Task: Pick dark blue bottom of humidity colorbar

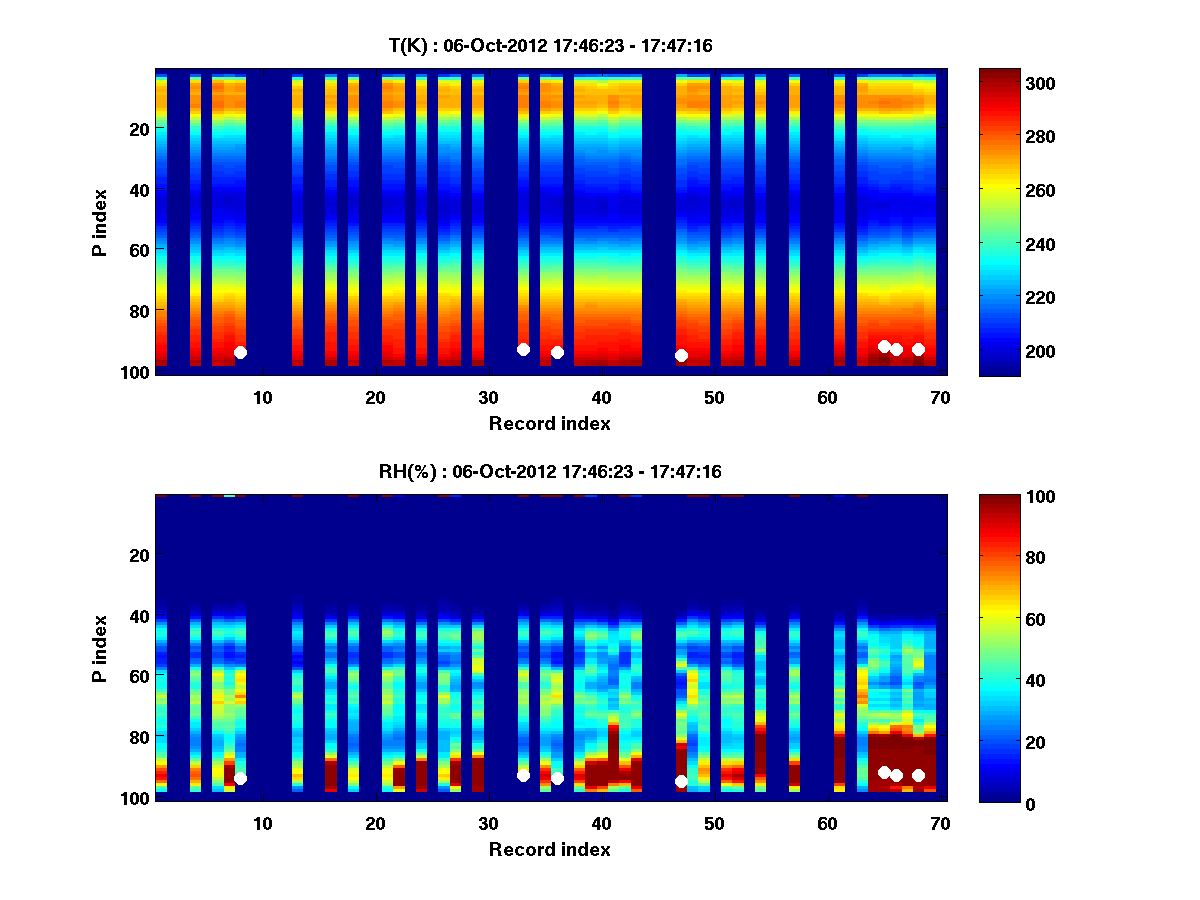Action: [x=999, y=797]
